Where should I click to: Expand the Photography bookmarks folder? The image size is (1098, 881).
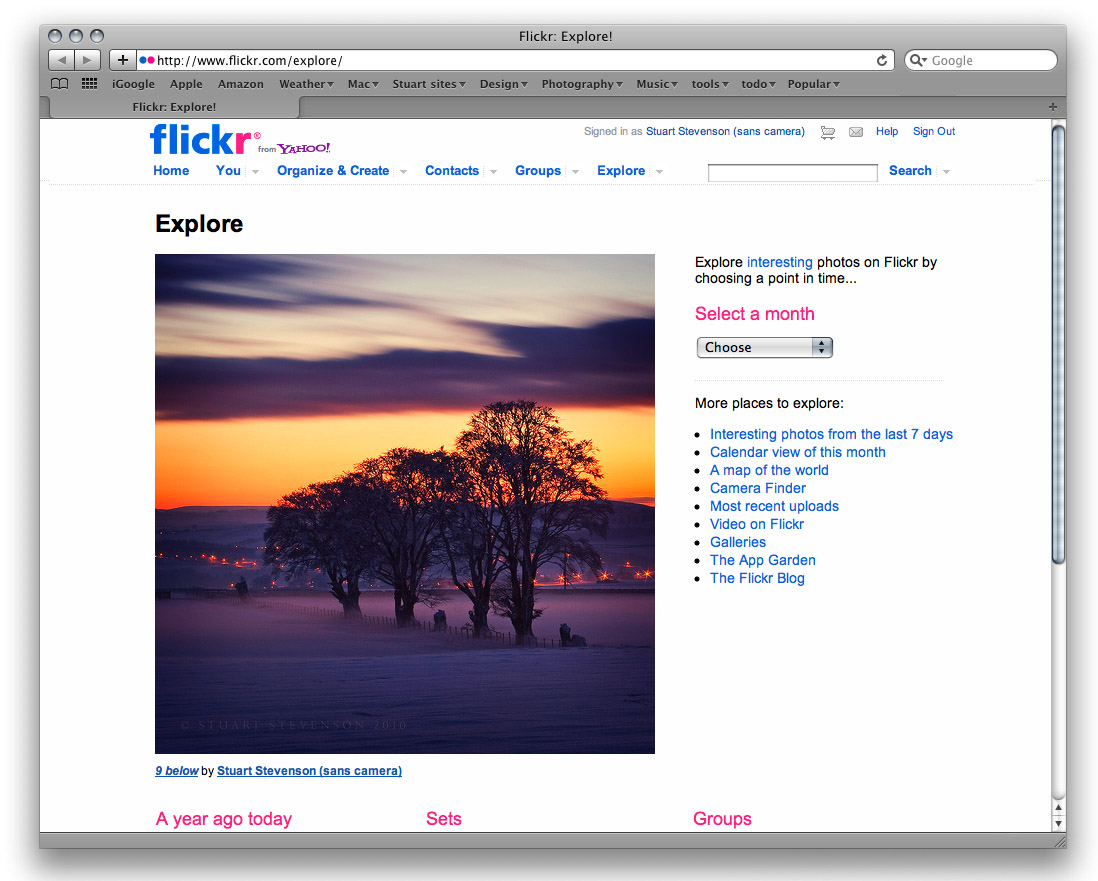tap(581, 84)
